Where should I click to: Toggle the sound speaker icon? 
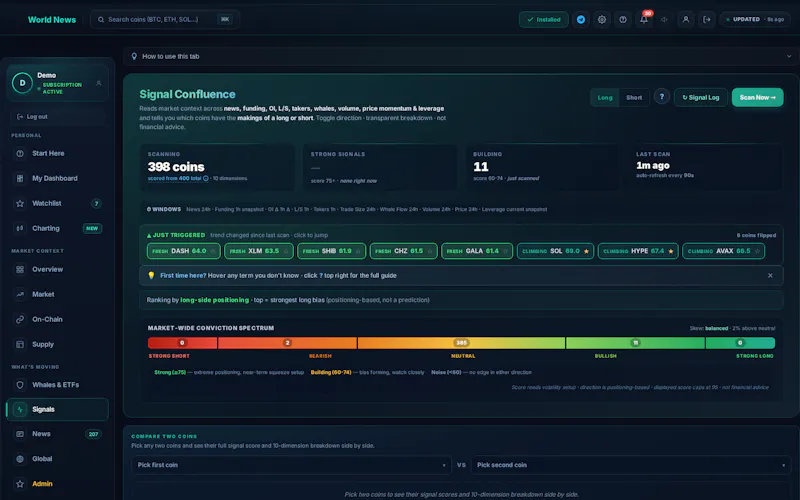pyautogui.click(x=664, y=19)
